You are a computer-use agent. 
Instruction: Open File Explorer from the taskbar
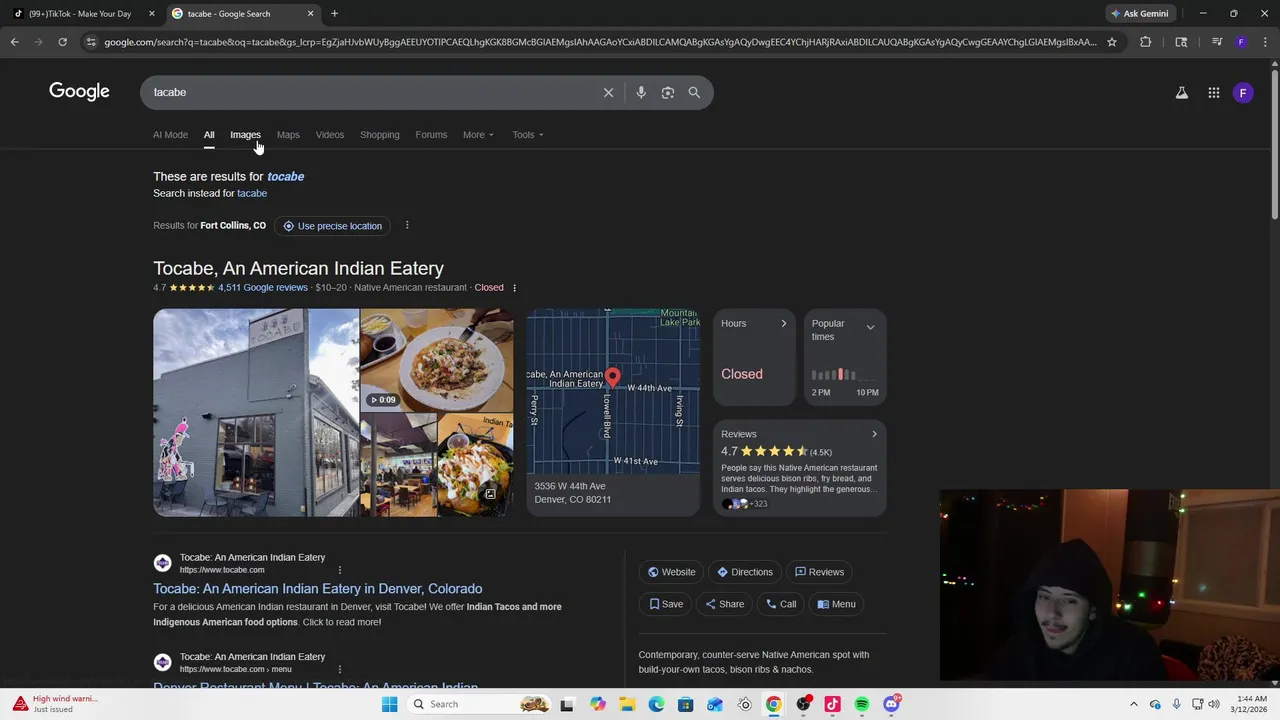627,704
